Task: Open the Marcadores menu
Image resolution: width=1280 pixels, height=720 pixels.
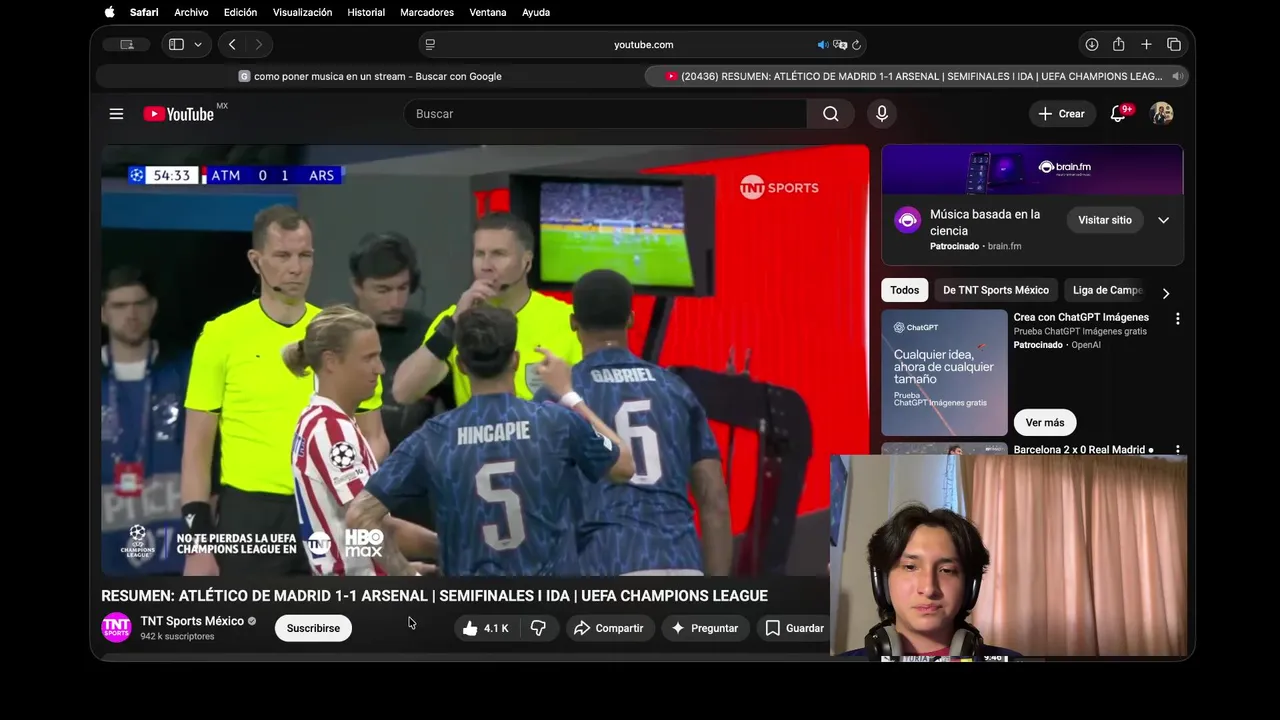Action: coord(427,12)
